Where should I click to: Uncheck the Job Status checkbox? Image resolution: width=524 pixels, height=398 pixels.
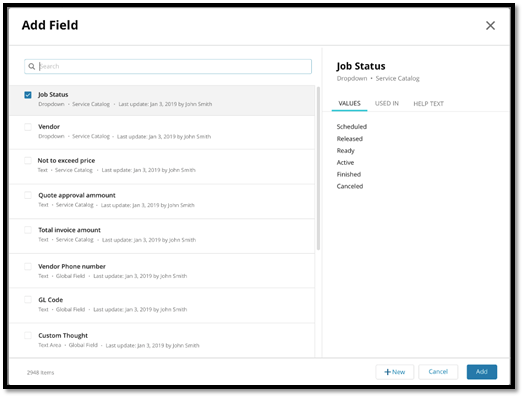coord(28,95)
